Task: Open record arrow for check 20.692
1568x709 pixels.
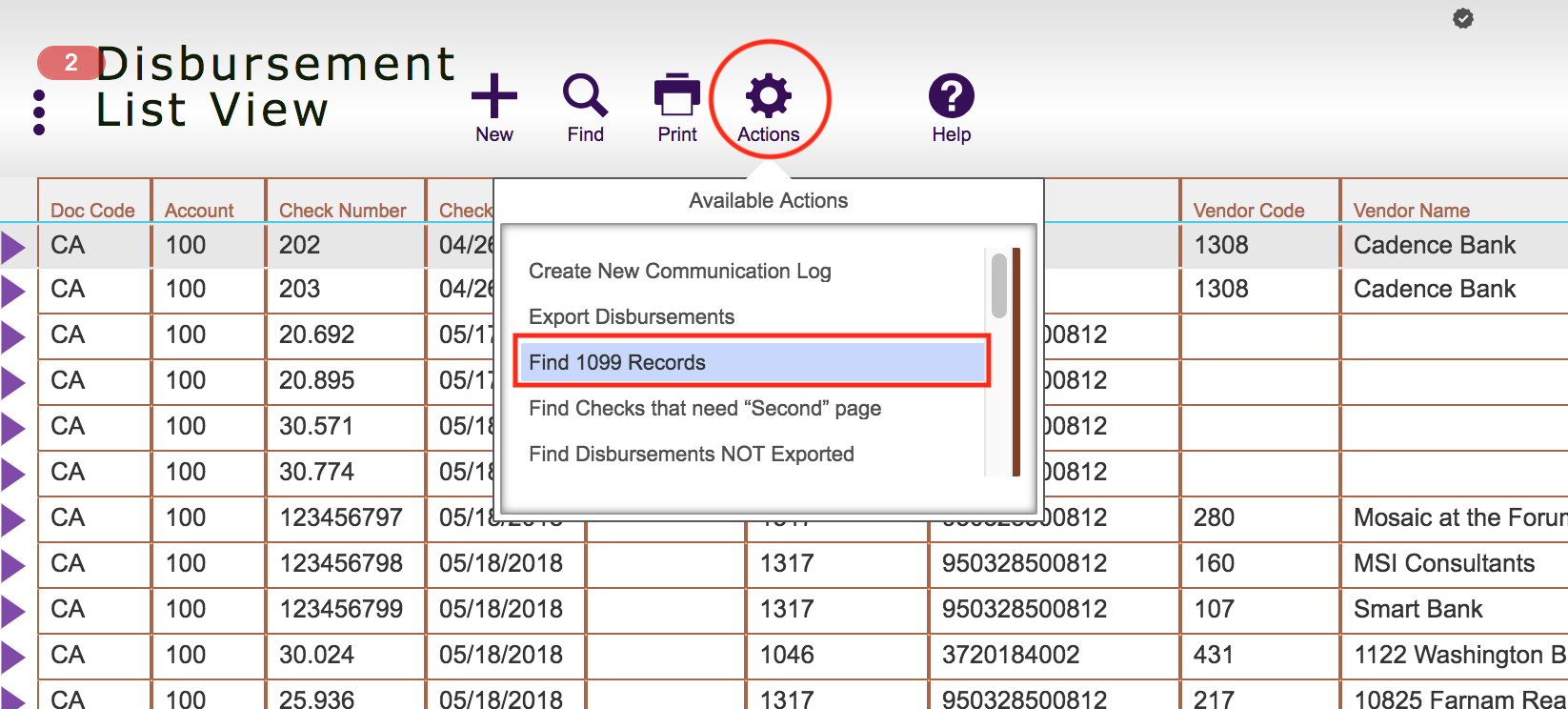Action: coord(13,336)
